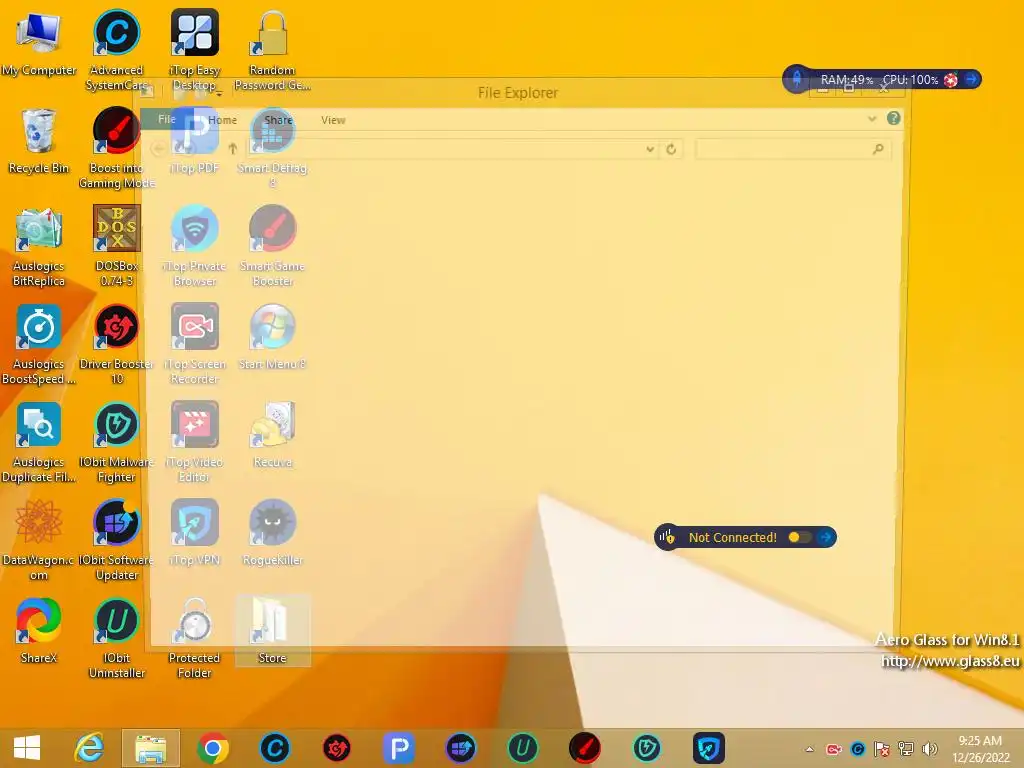The image size is (1024, 768).
Task: Open Action Center flag in tray
Action: 882,749
